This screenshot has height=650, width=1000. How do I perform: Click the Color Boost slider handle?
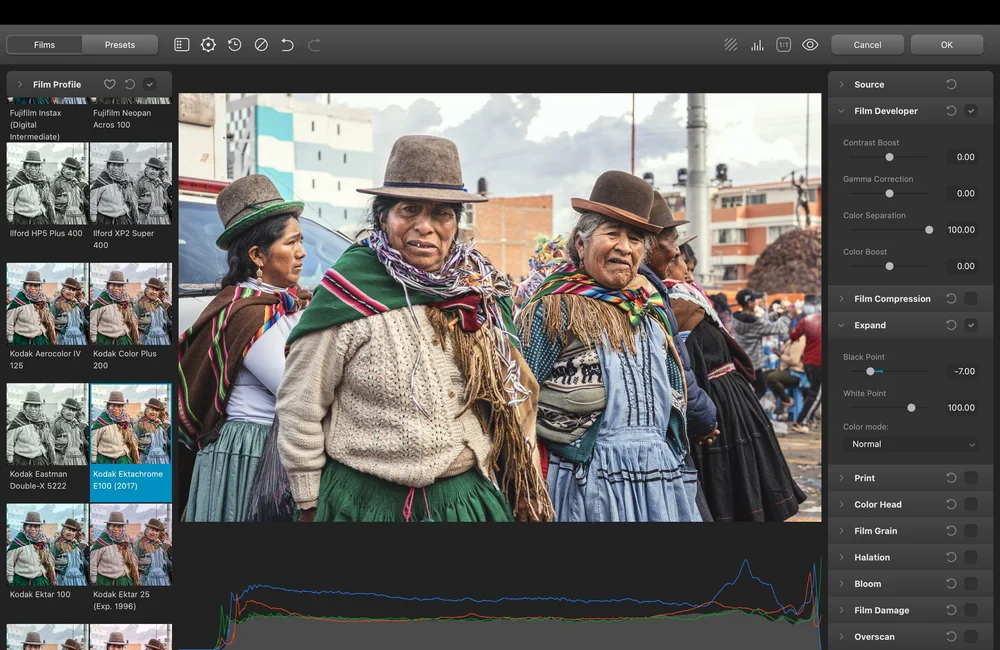889,266
